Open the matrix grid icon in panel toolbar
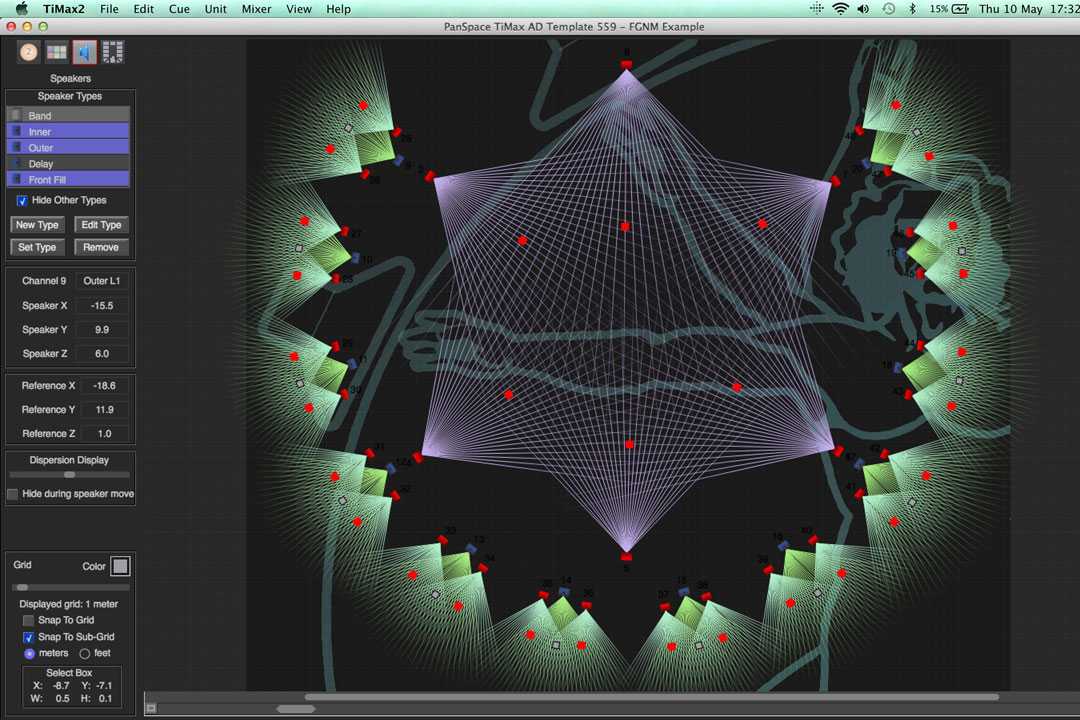This screenshot has height=720, width=1080. pyautogui.click(x=113, y=52)
